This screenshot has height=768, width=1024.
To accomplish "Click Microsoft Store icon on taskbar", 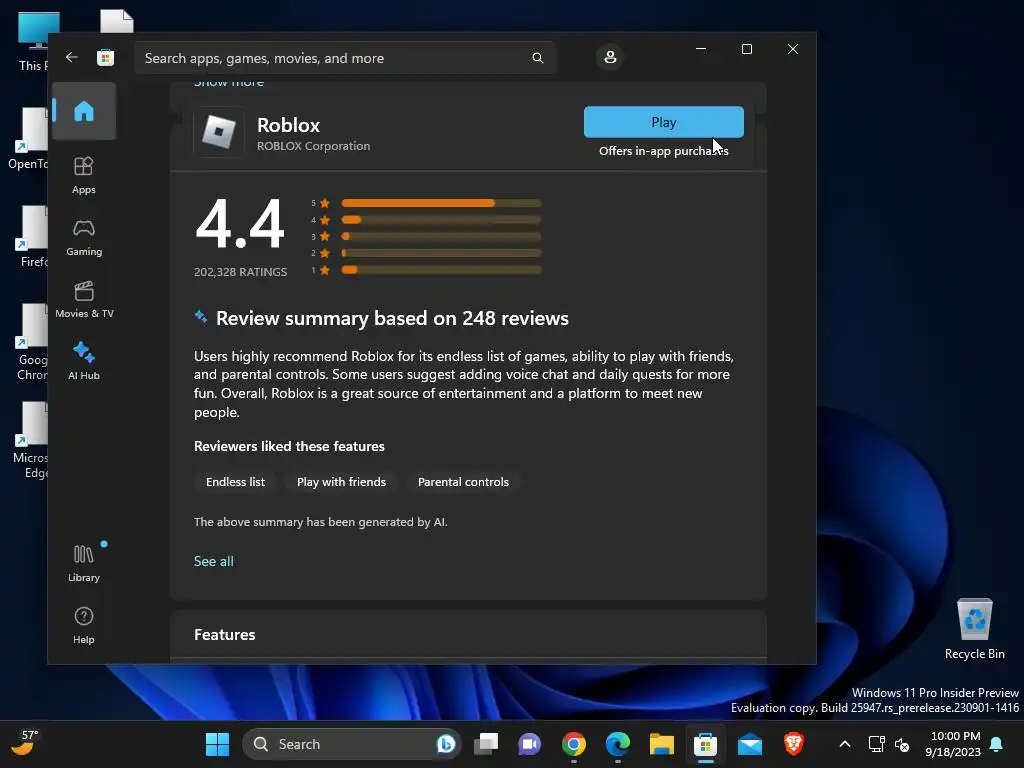I will click(705, 744).
